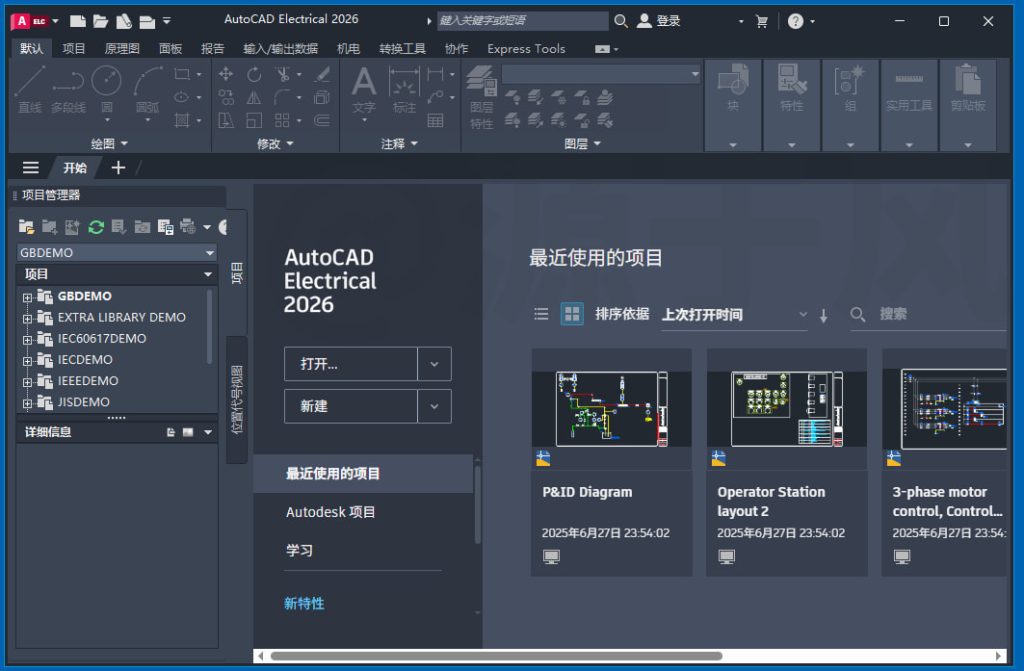Click the 新特性 (What's New) link

[304, 604]
